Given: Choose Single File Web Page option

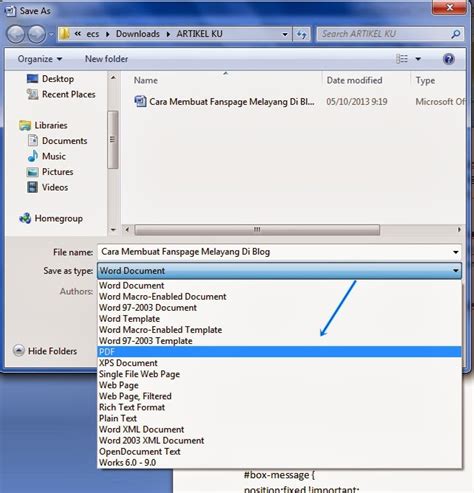Looking at the screenshot, I should (x=279, y=374).
